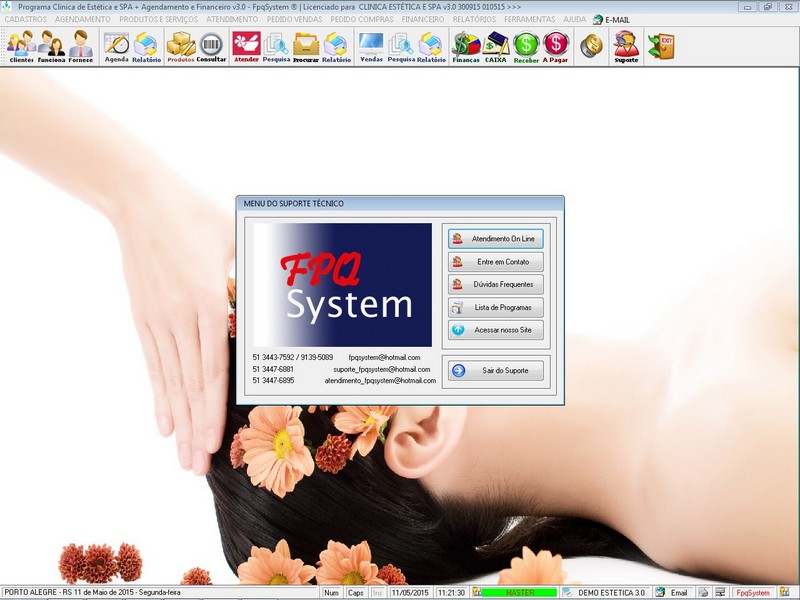Click the date 11/05/2015 in status bar
Screen dimensions: 800x600
(x=410, y=593)
